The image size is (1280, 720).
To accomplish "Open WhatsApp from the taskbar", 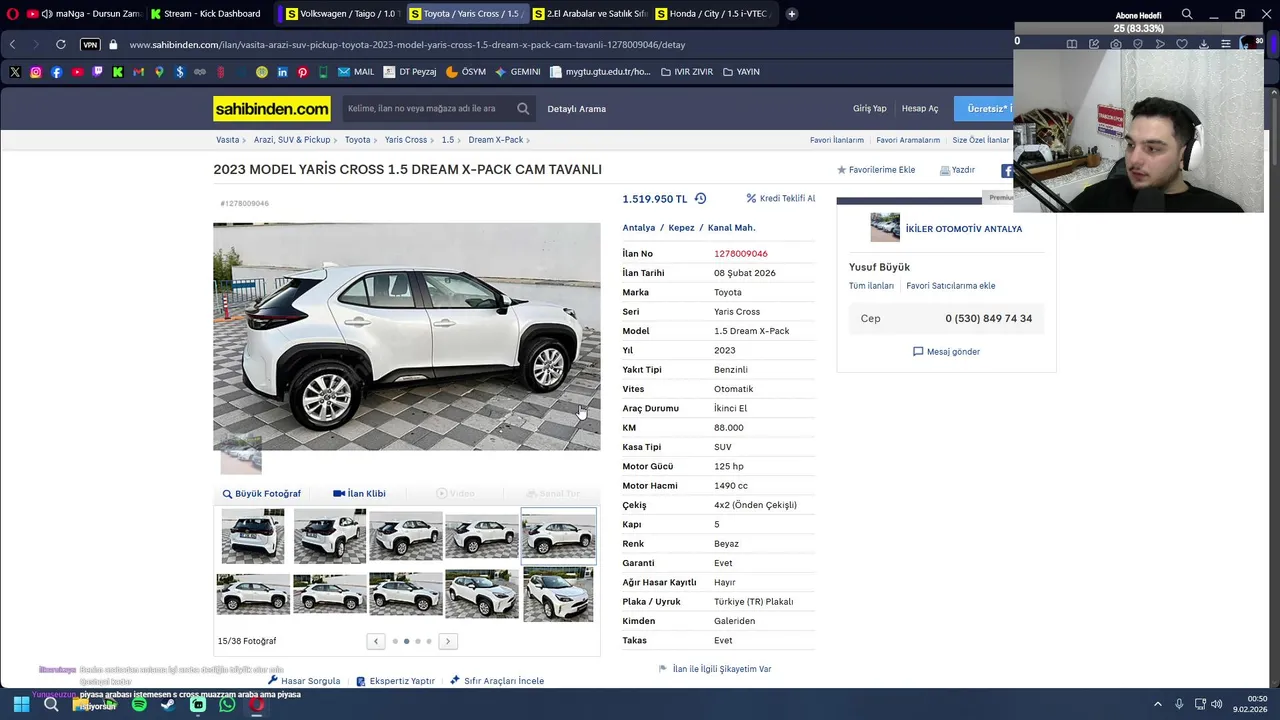I will [x=227, y=704].
